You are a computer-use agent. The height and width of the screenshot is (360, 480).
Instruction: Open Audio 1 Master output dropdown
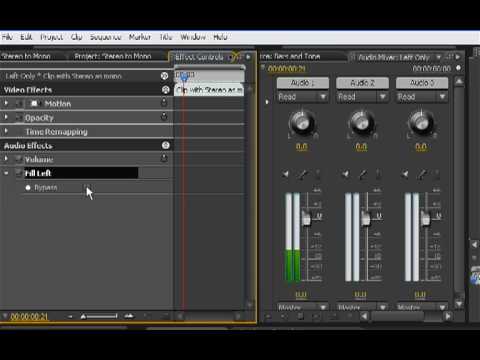(x=303, y=307)
